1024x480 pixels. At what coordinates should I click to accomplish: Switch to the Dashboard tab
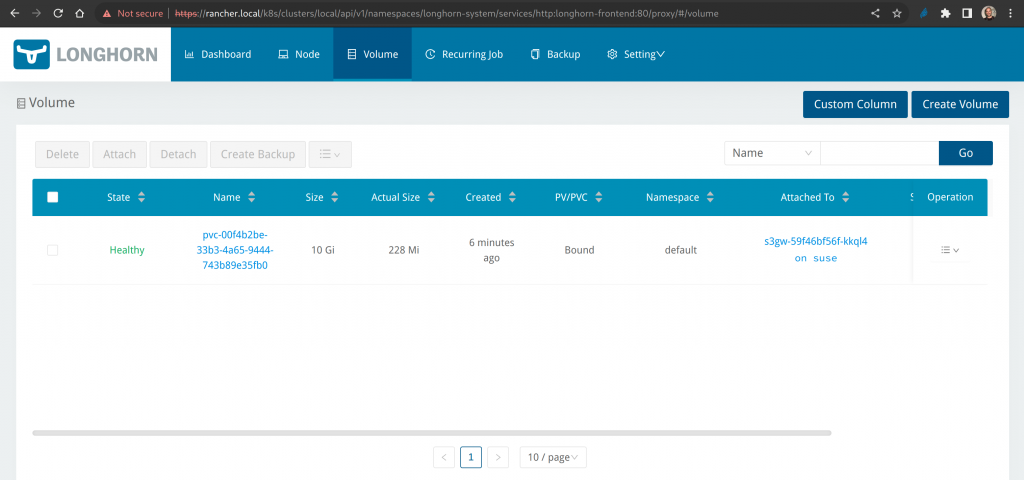click(217, 54)
